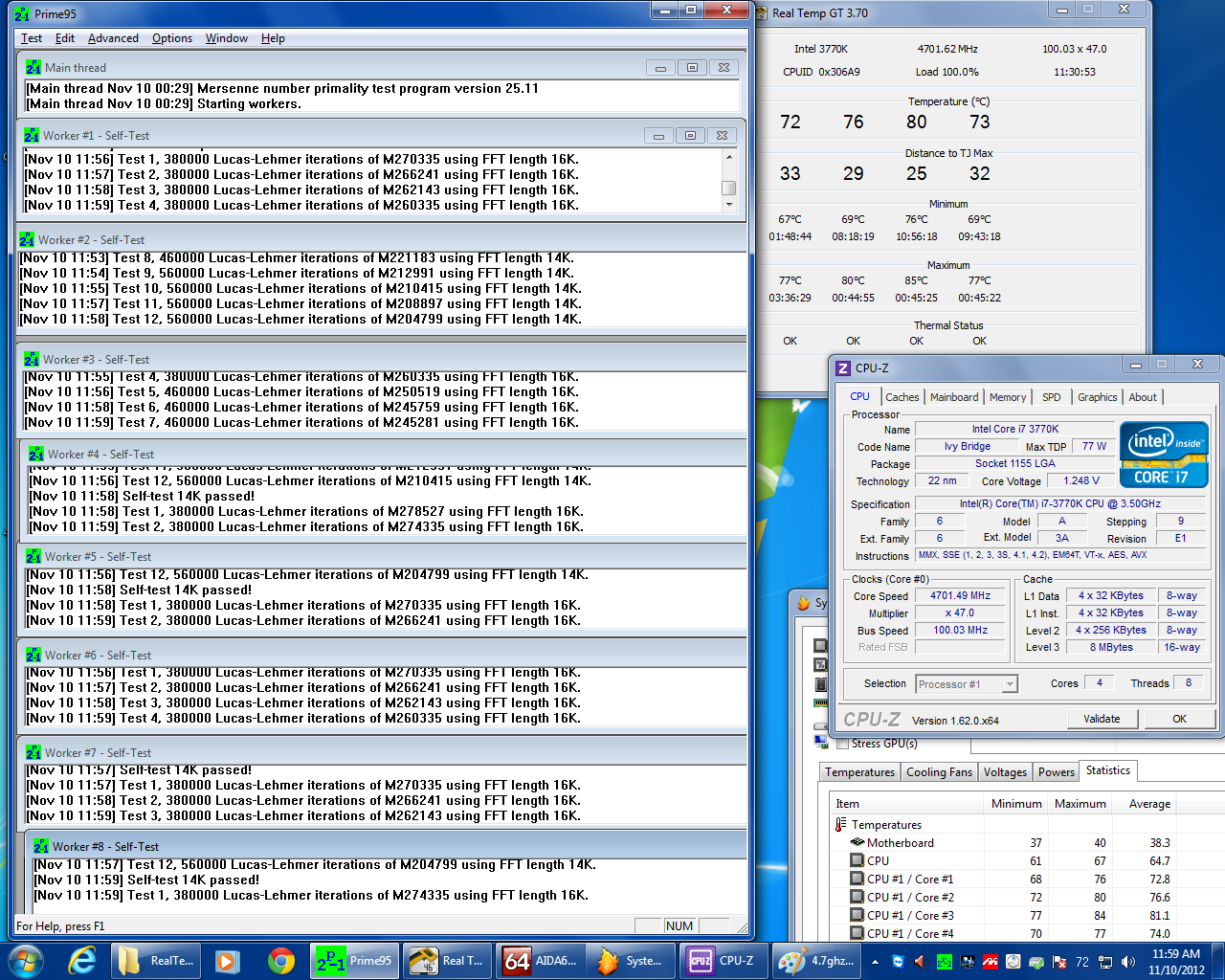Click the Worker #8 window icon

(41, 847)
